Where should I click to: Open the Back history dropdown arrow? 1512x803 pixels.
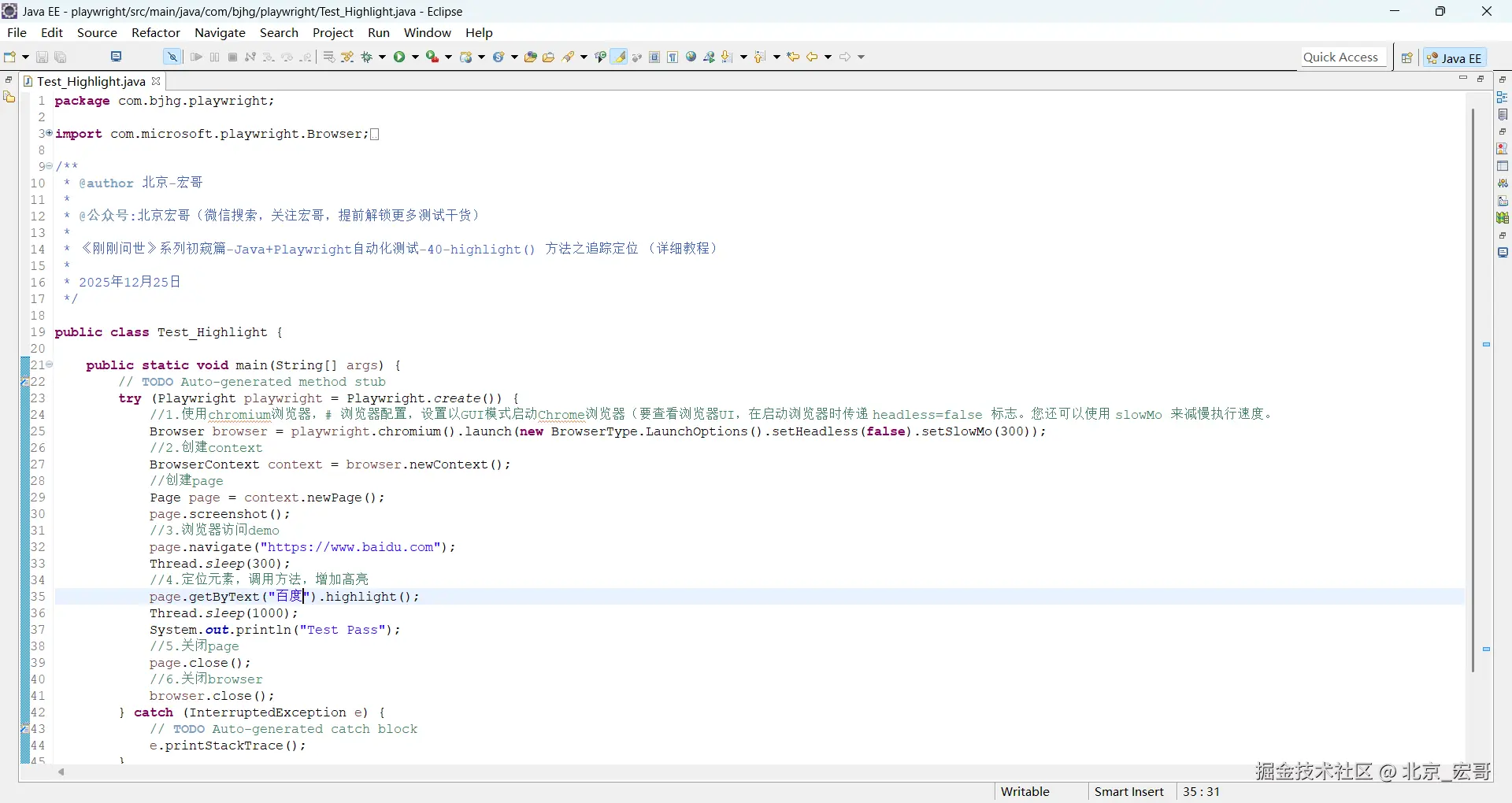tap(828, 57)
